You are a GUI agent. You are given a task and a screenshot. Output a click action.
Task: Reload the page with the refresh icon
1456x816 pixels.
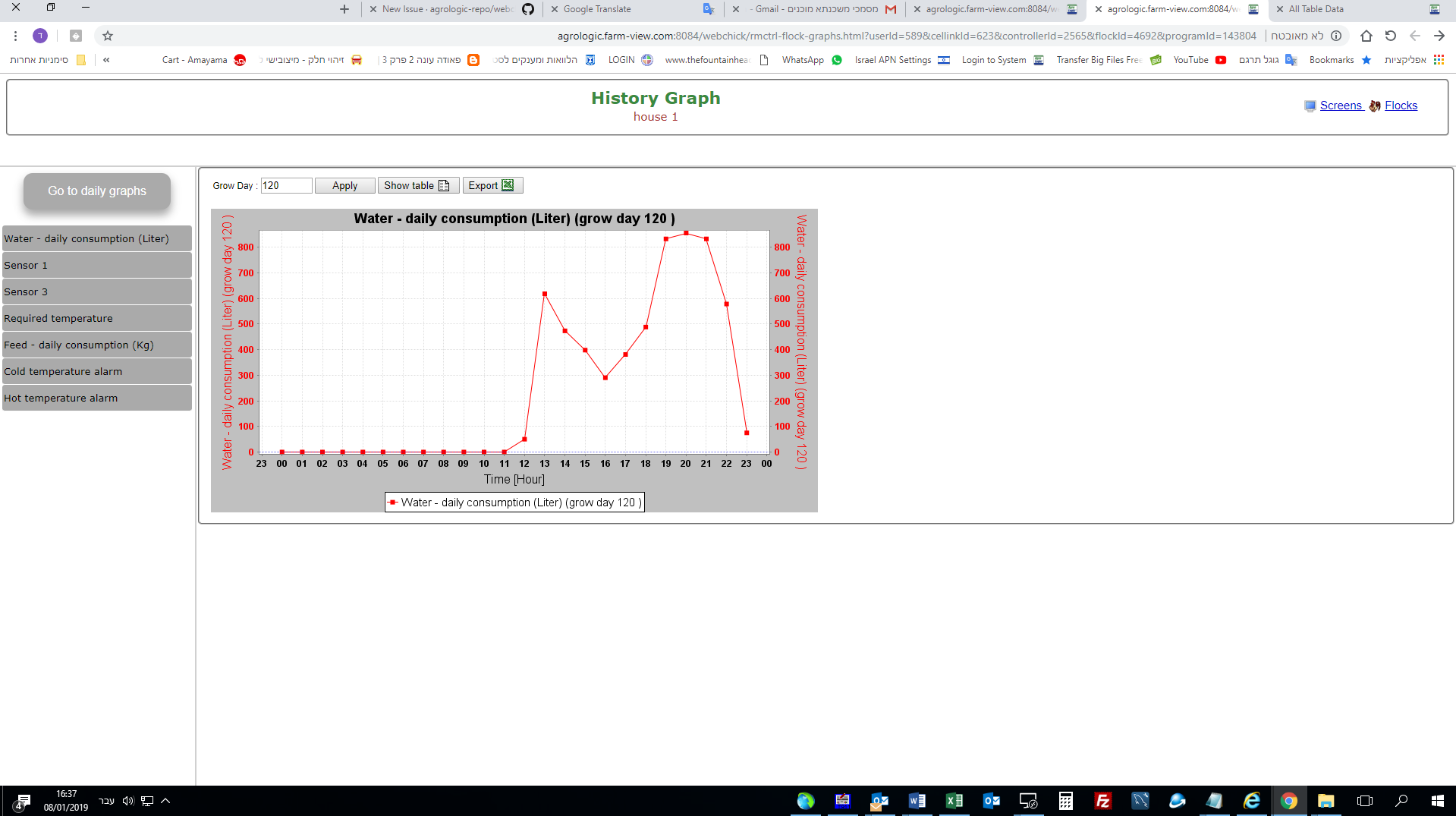[x=1390, y=36]
